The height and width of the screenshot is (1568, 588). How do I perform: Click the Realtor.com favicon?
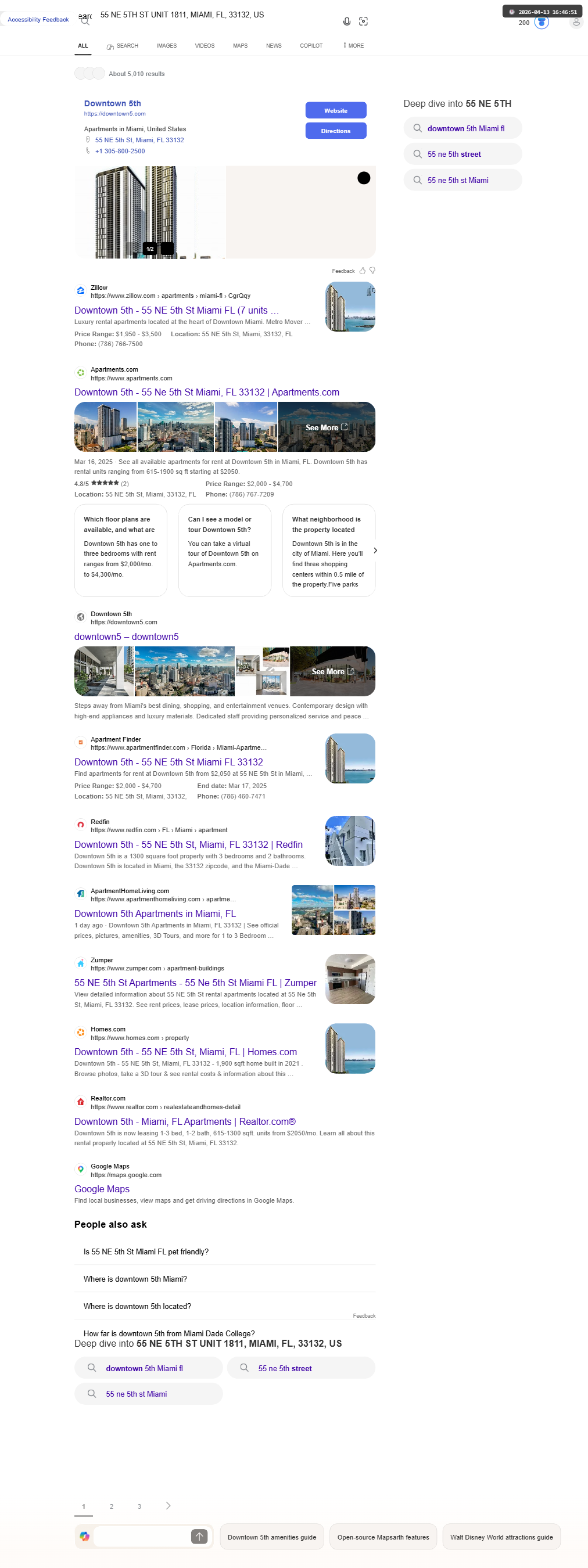tap(80, 1102)
